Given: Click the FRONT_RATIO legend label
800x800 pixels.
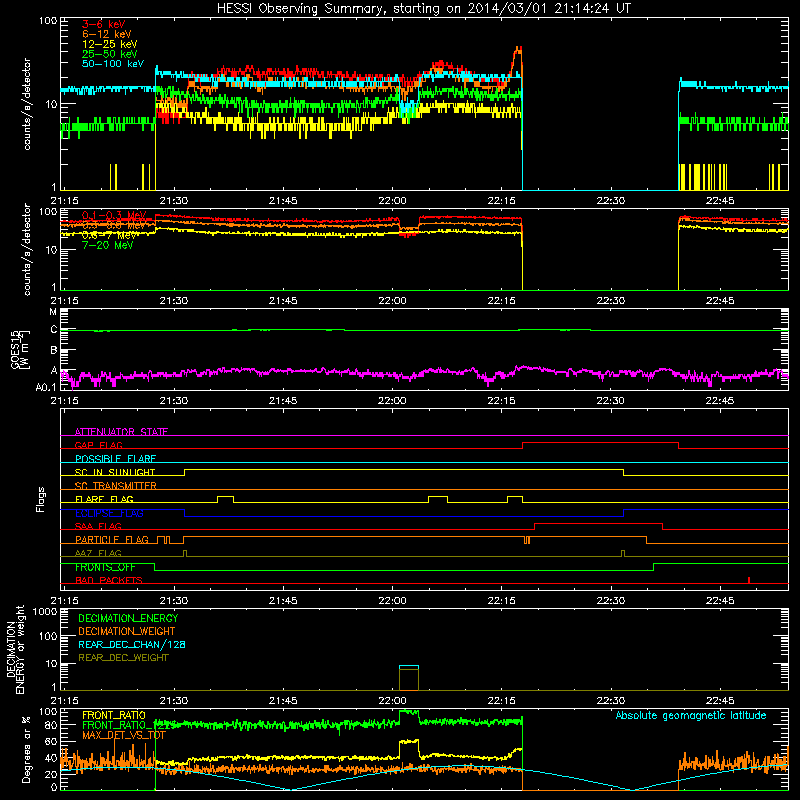Looking at the screenshot, I should pos(114,715).
